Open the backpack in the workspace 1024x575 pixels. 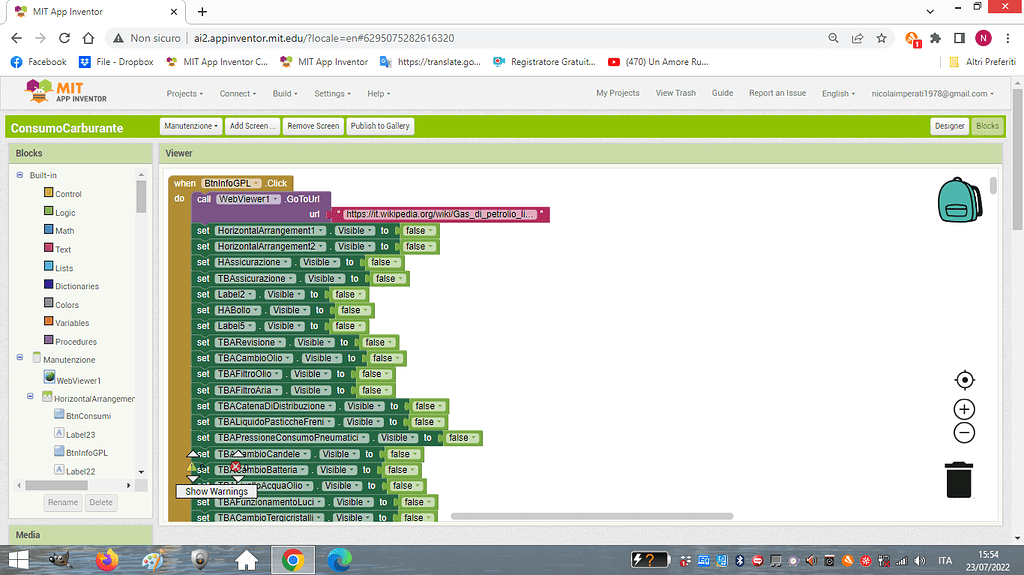(961, 200)
